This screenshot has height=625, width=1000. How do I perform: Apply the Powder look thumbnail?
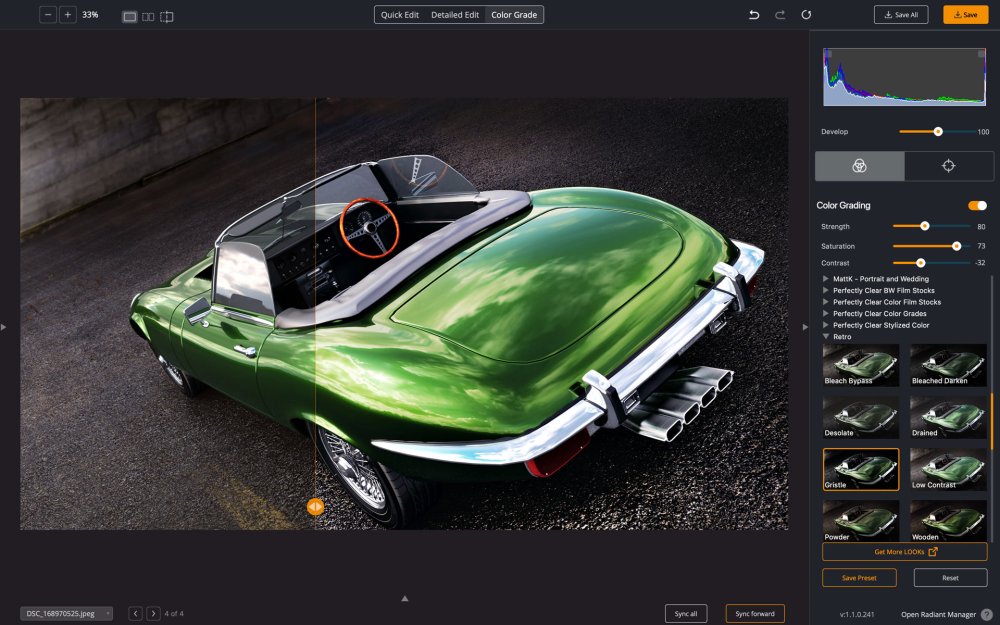click(x=860, y=520)
